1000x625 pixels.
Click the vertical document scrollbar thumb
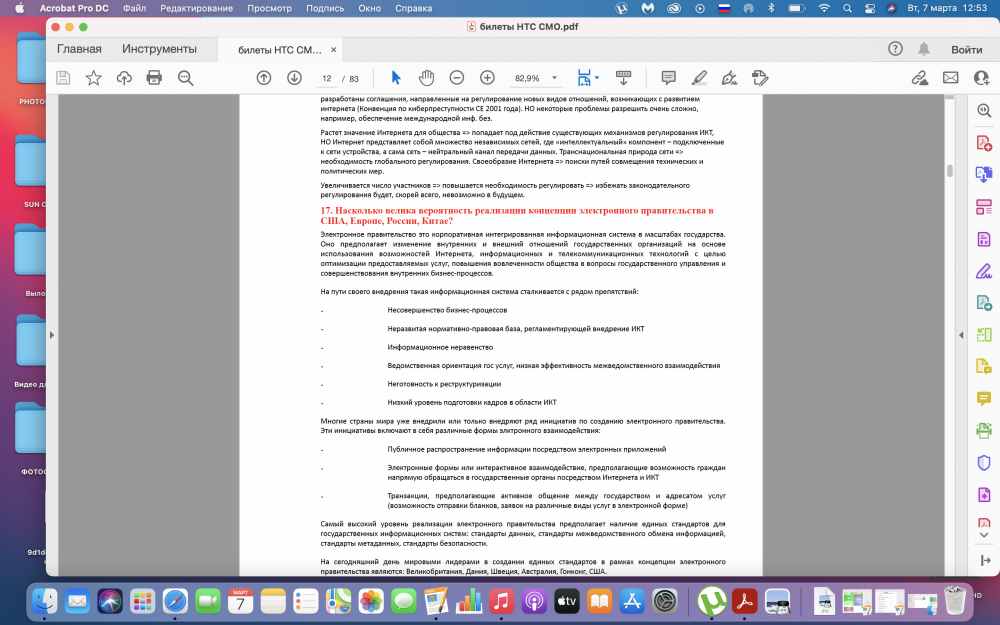click(950, 171)
